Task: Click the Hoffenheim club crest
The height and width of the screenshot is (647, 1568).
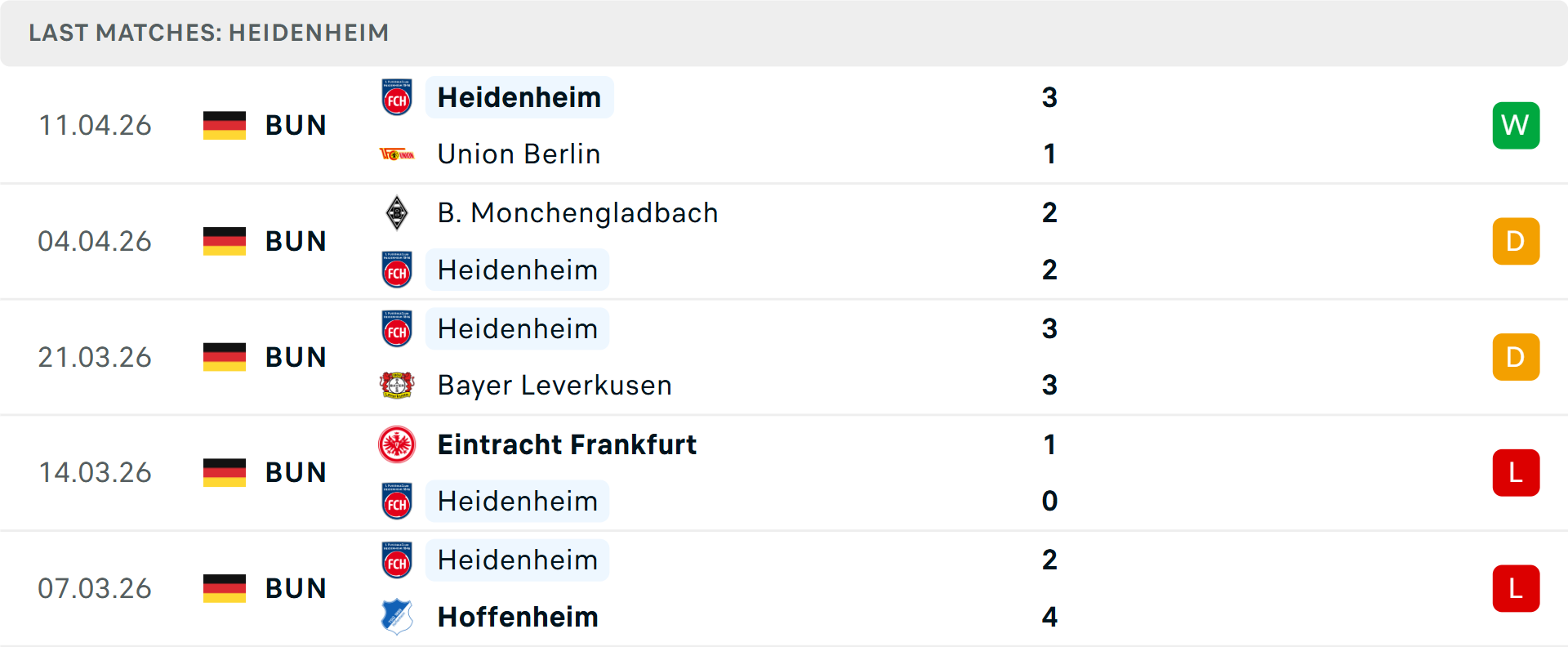Action: click(397, 617)
